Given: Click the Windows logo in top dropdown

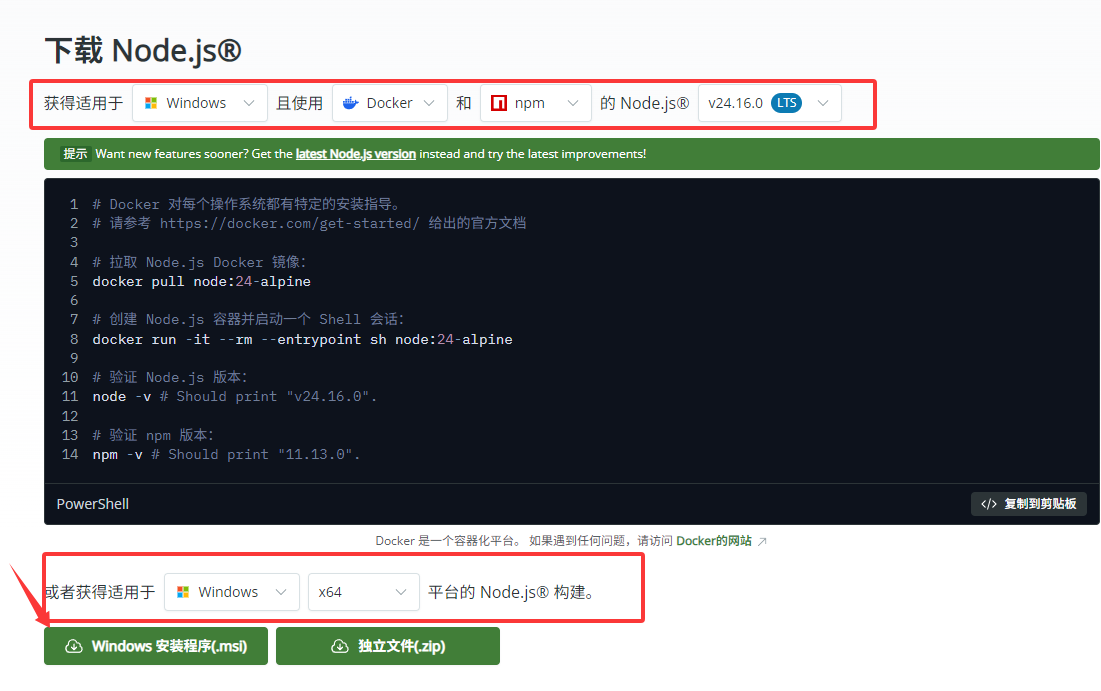Looking at the screenshot, I should tap(150, 103).
